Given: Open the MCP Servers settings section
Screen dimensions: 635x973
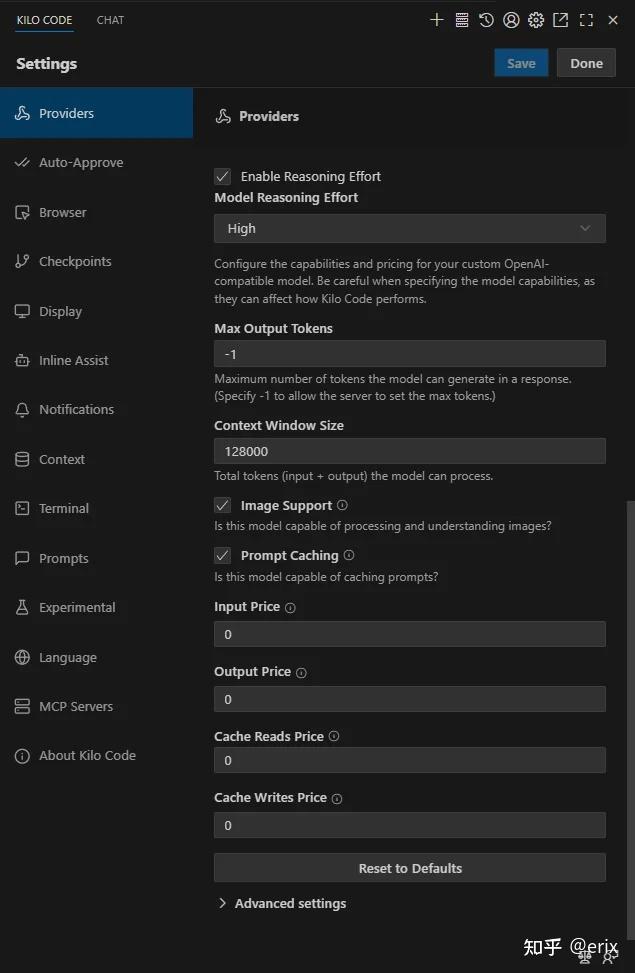Looking at the screenshot, I should point(76,706).
